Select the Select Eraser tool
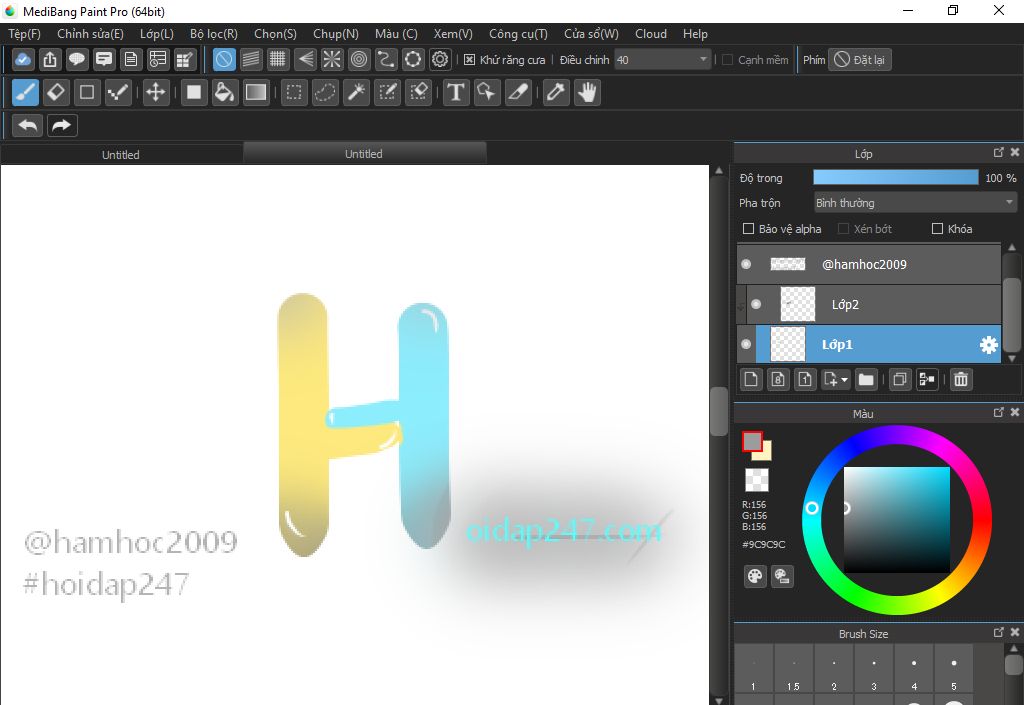This screenshot has height=705, width=1024. point(419,92)
